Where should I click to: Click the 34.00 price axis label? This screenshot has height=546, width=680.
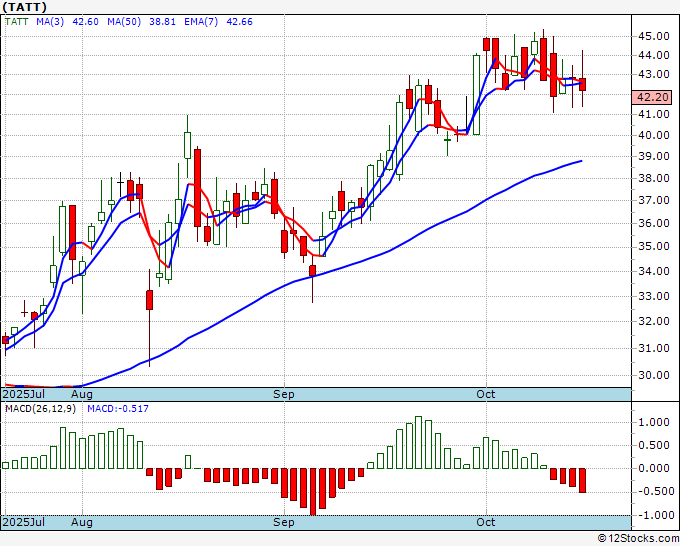click(654, 271)
